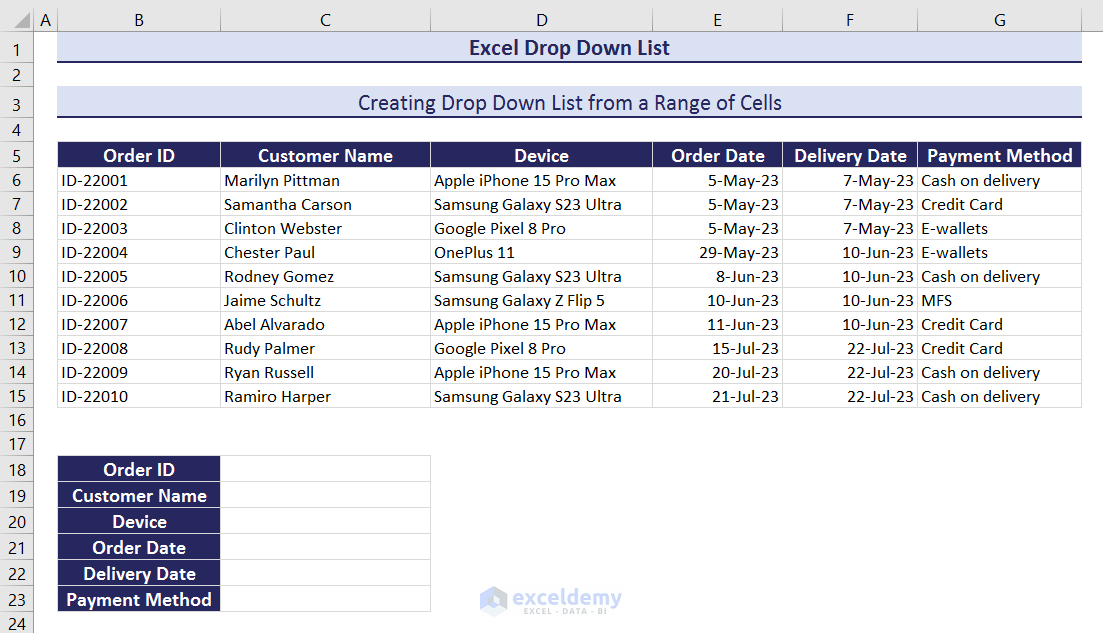Select 'Ramiro Harper' cell

325,396
